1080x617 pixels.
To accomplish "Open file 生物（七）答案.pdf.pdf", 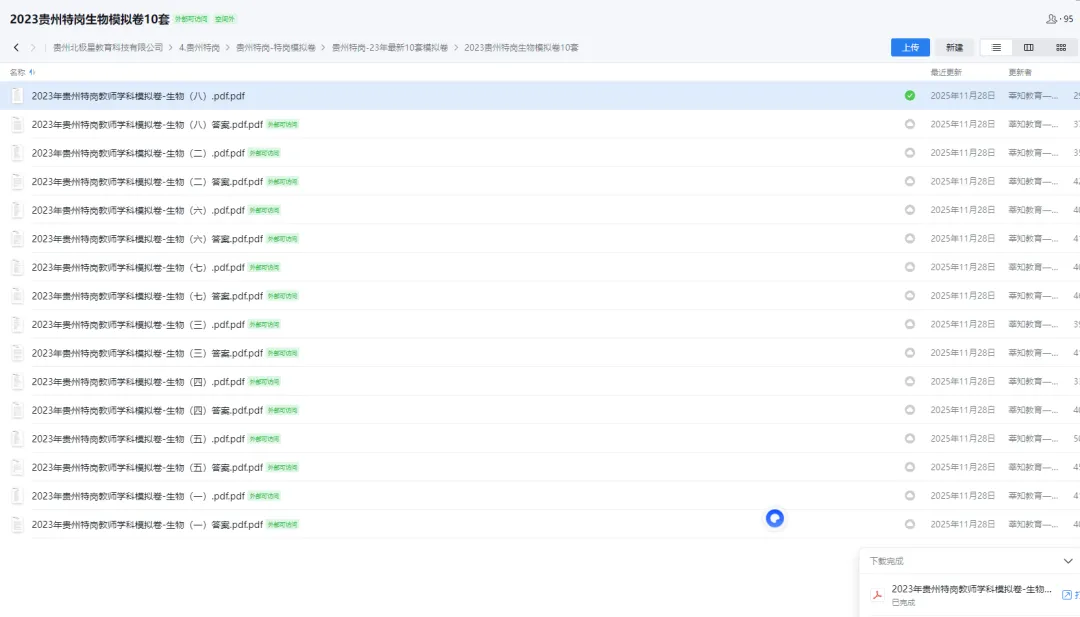I will tap(147, 296).
